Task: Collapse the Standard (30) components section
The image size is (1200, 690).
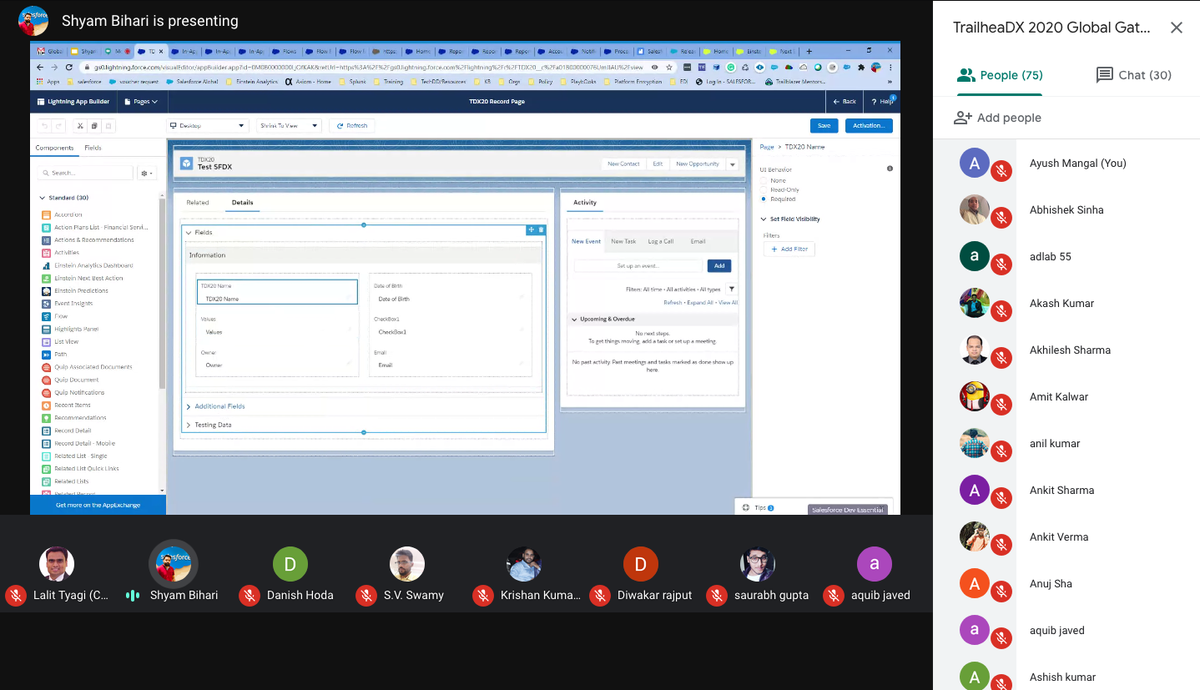Action: (x=43, y=198)
